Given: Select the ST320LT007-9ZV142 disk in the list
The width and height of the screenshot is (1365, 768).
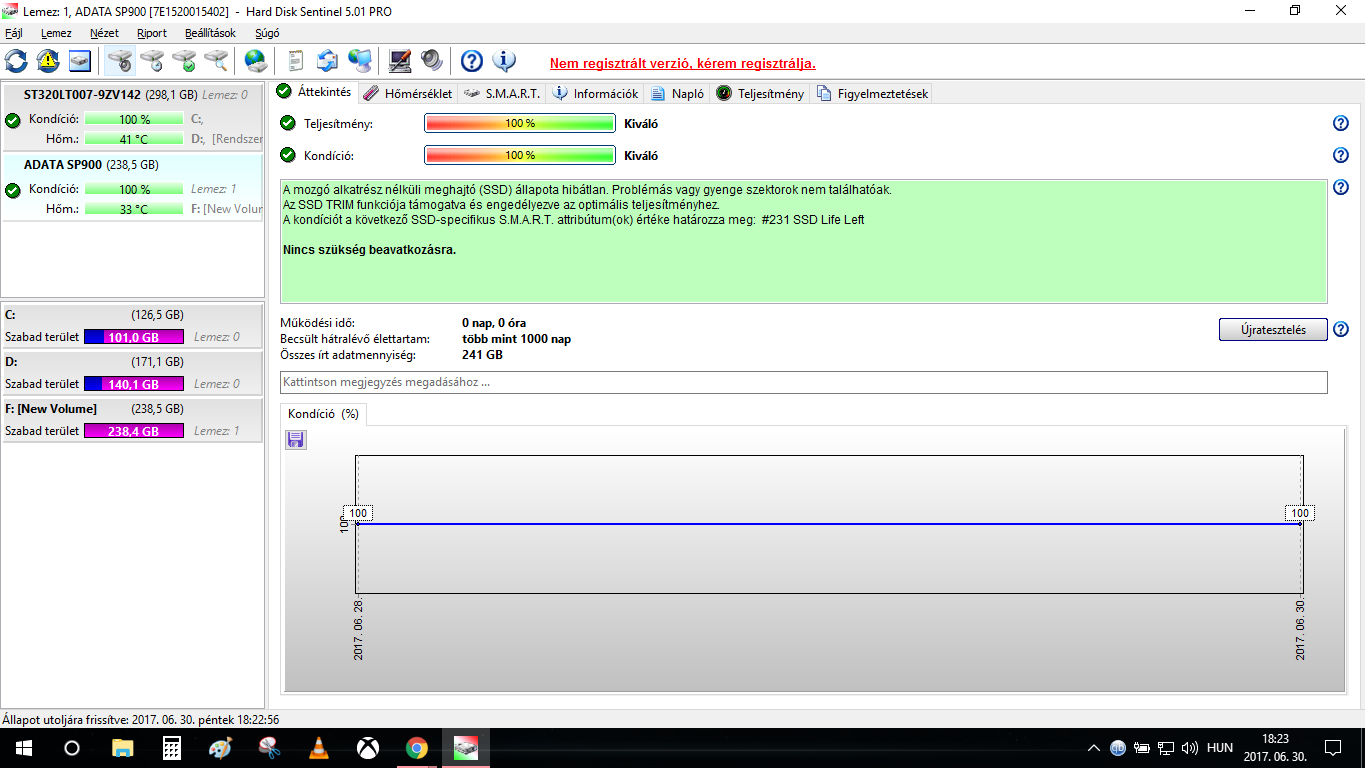Looking at the screenshot, I should point(133,118).
